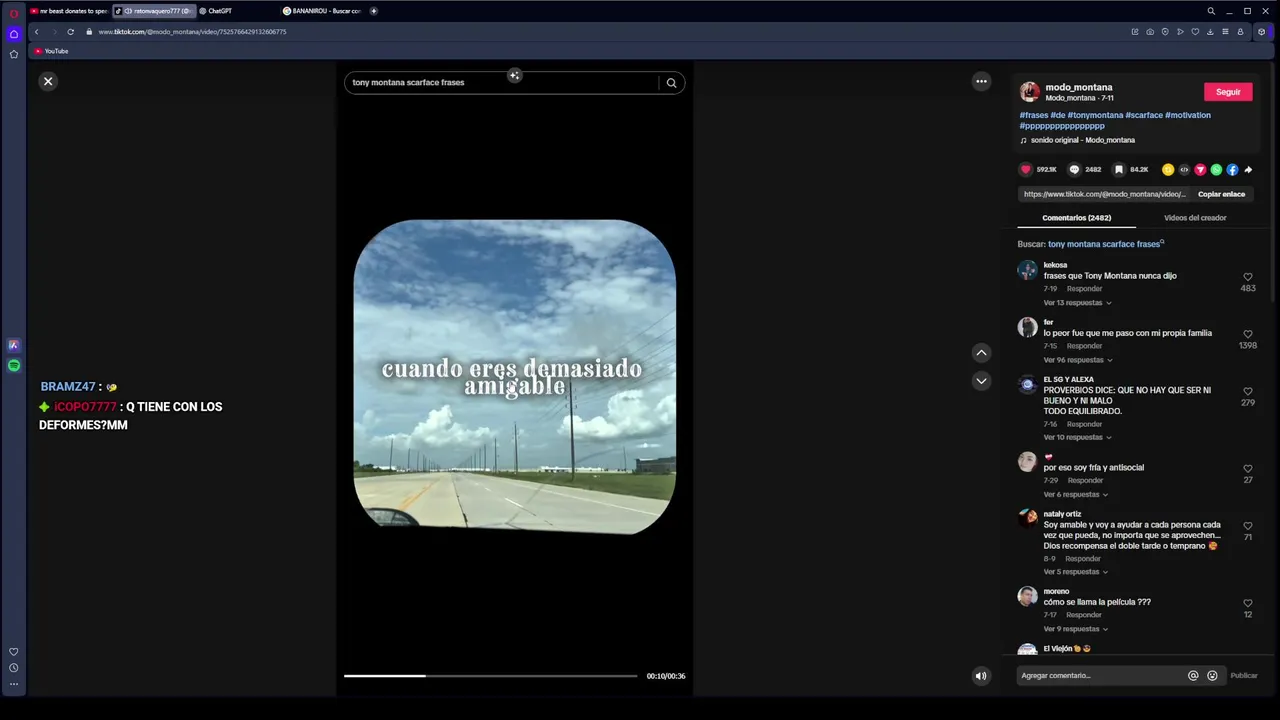This screenshot has width=1280, height=720.
Task: Open Opera sidebar home icon
Action: (x=14, y=34)
